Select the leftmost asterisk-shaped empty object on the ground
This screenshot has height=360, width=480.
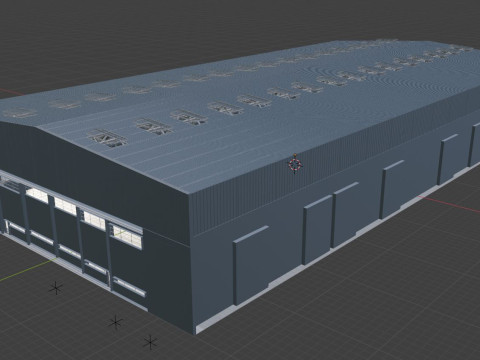coord(56,288)
